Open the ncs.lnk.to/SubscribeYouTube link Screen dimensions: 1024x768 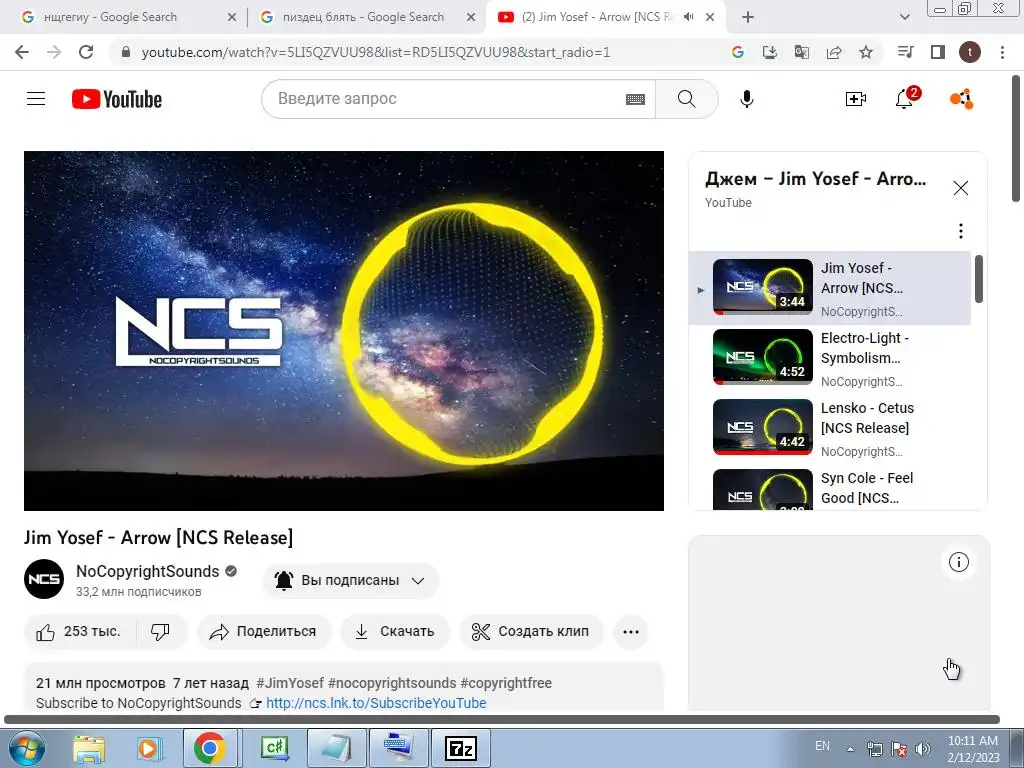(x=376, y=703)
